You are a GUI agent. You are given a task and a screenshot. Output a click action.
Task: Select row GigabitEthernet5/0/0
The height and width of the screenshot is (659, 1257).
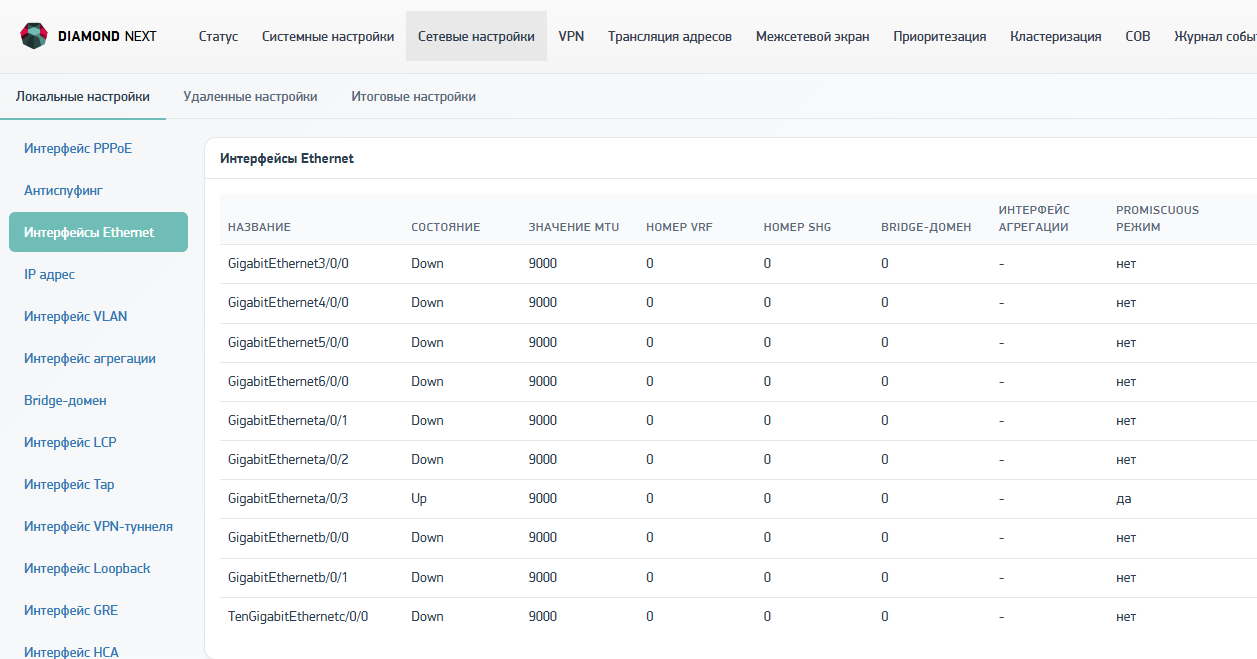(x=738, y=342)
